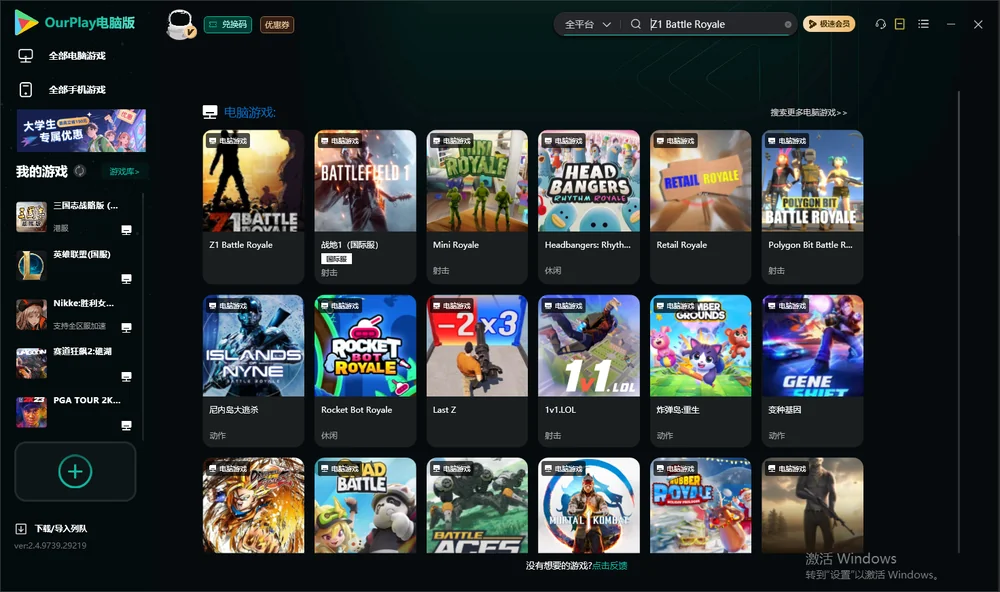Open the 炸弹岛:重生 game card
This screenshot has height=592, width=1000.
click(x=700, y=371)
